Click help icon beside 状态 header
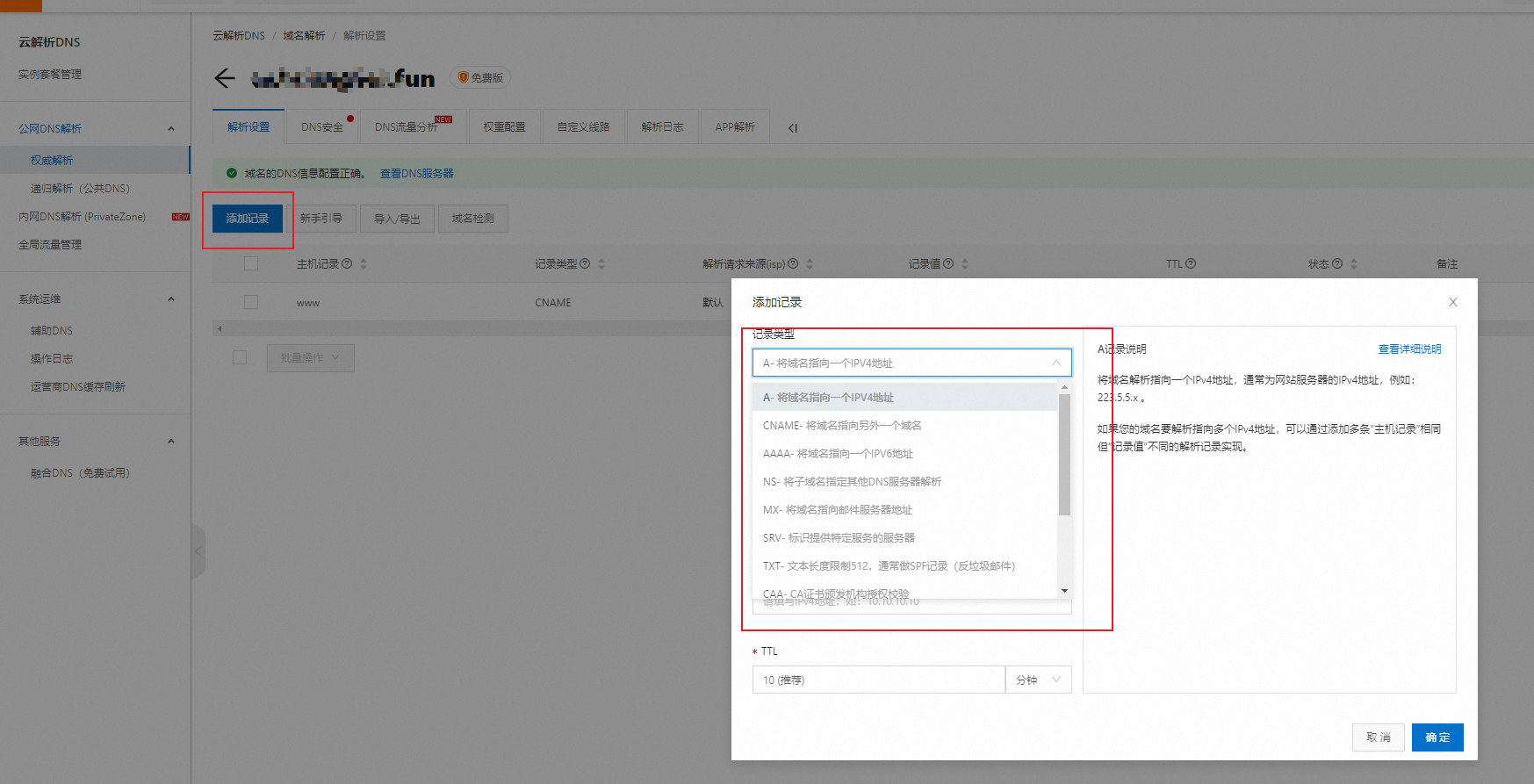The height and width of the screenshot is (784, 1534). pos(1337,263)
